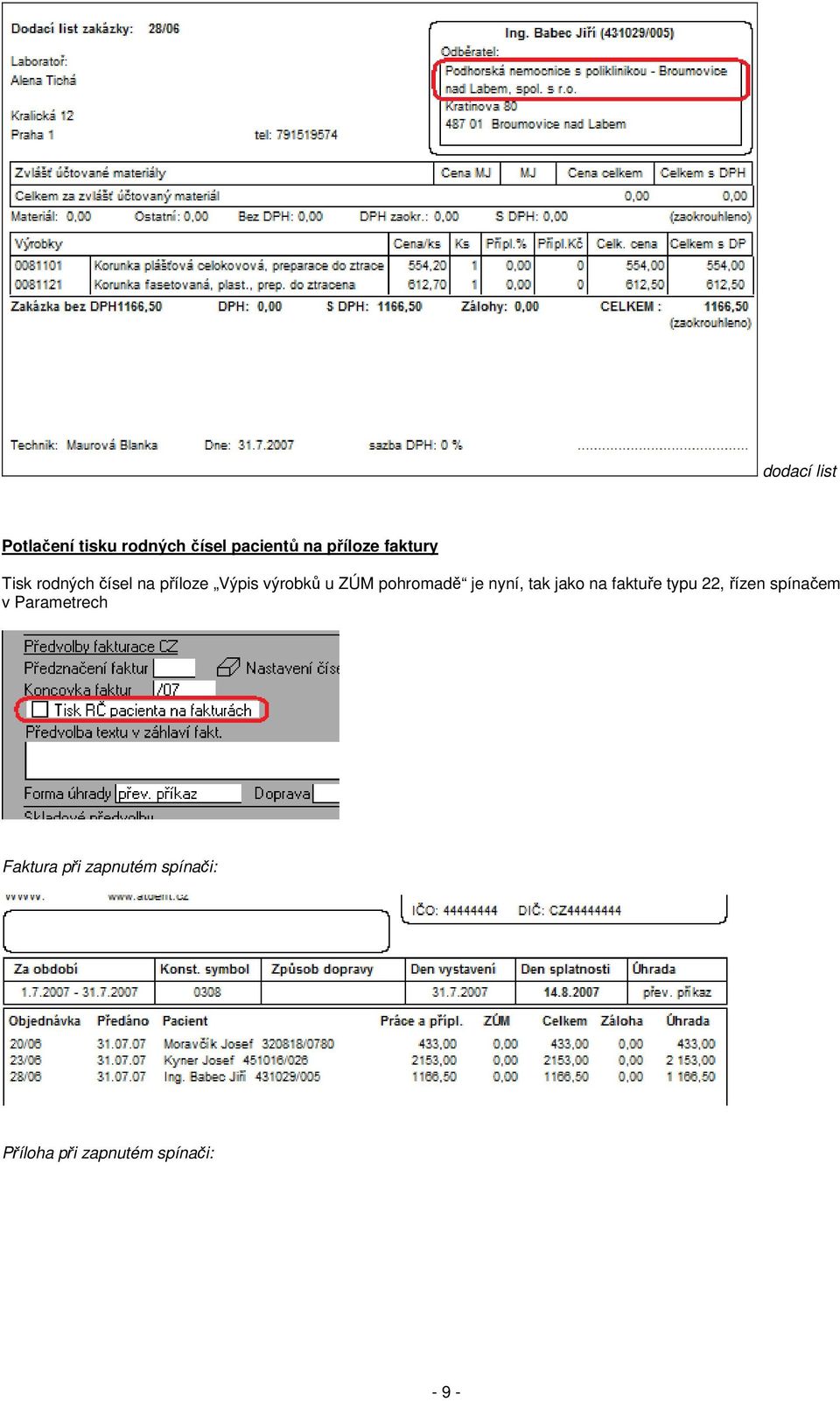Screen dimensions: 840x1401
Task: Click patient Moravčík Josef 320818/0780
Action: [248, 1044]
